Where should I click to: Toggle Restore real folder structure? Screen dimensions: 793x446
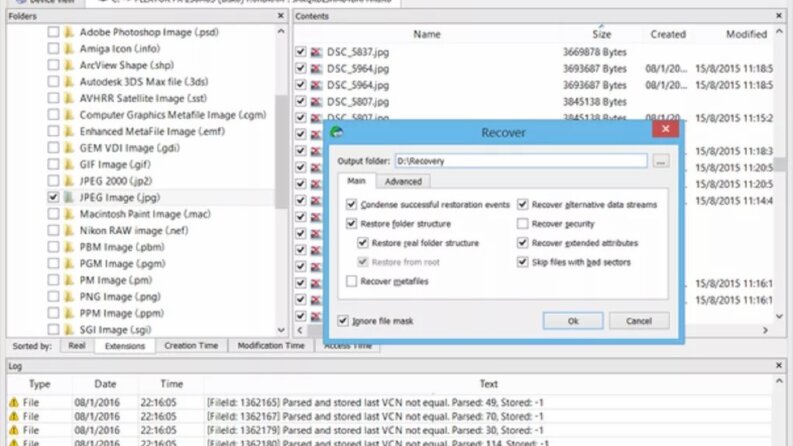click(x=363, y=243)
